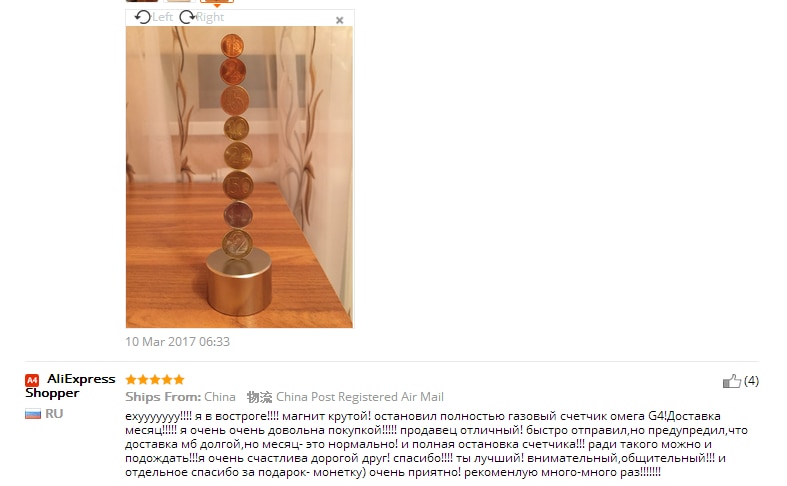Click the enlarged coins-on-magnet photo

pos(239,177)
